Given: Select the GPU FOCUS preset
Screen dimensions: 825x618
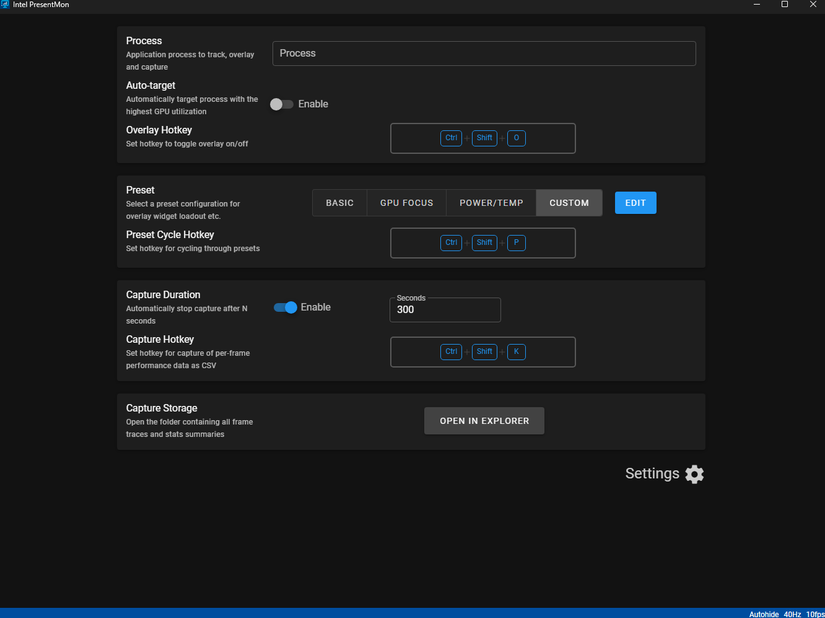Looking at the screenshot, I should coord(407,203).
